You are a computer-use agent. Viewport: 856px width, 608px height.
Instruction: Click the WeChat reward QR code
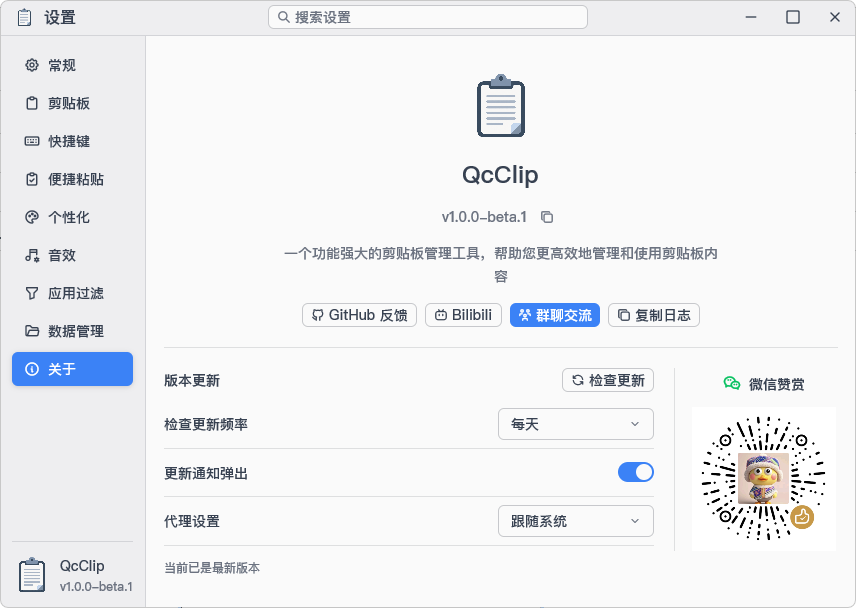tap(764, 479)
